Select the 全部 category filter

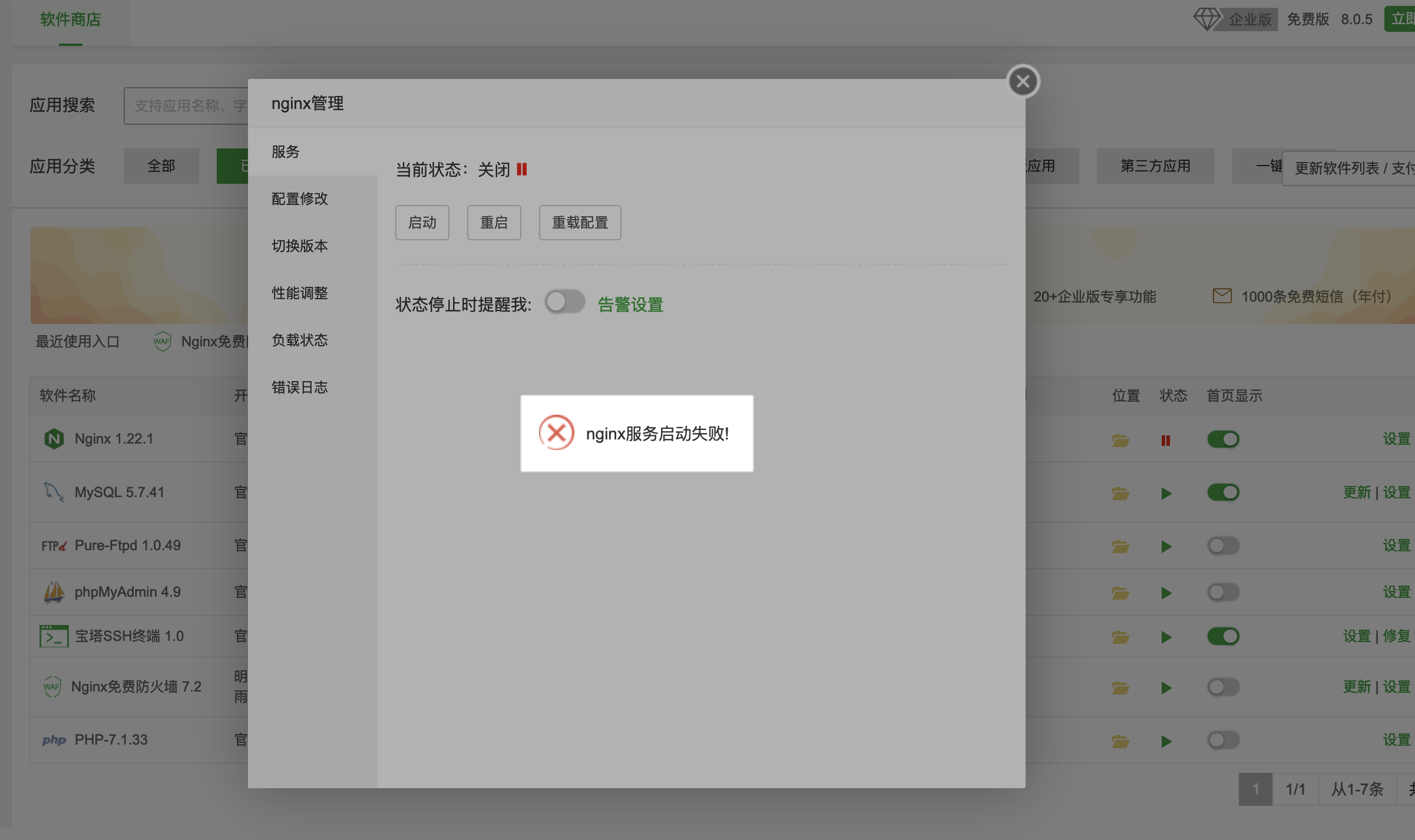pyautogui.click(x=161, y=166)
